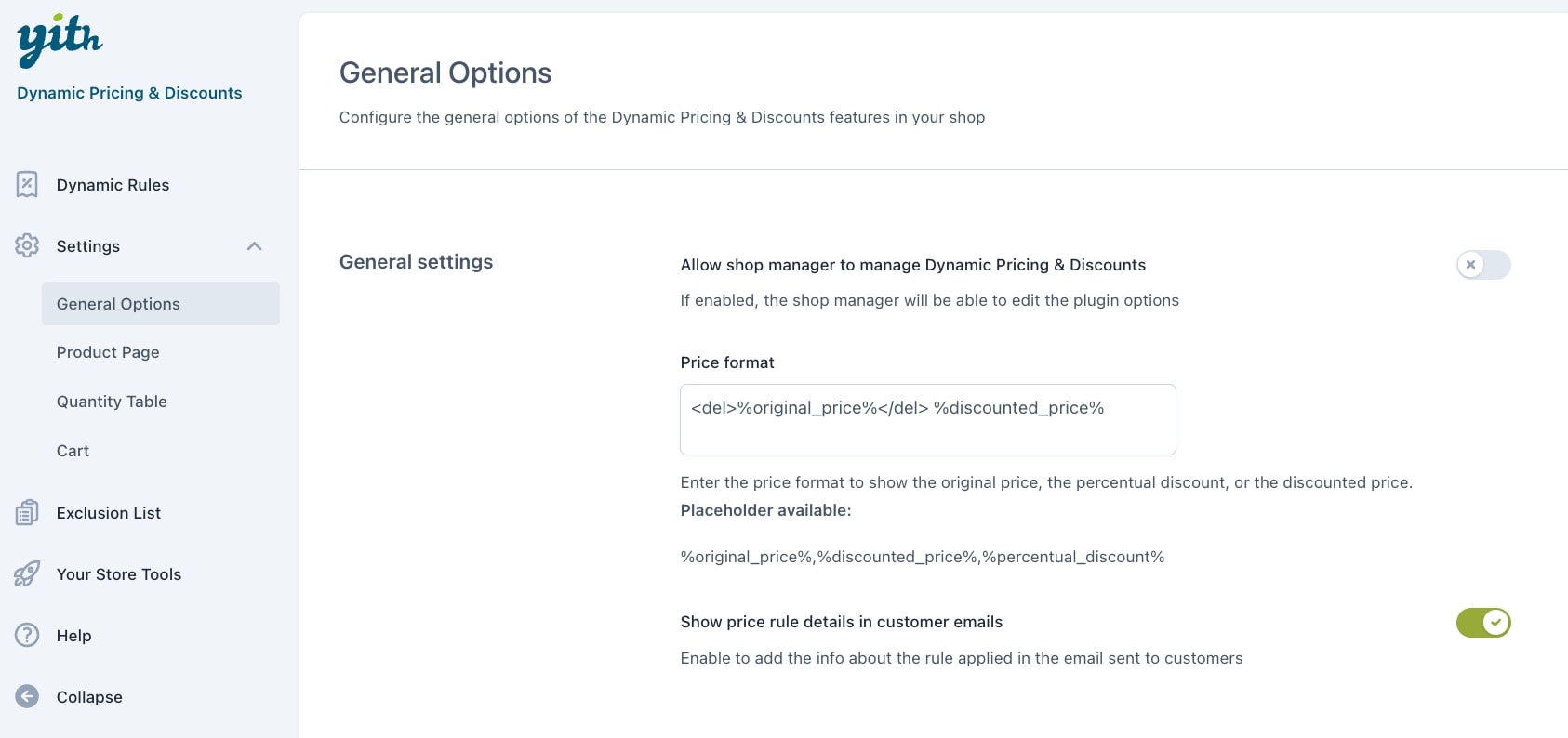Open Your Store Tools page
Image resolution: width=1568 pixels, height=738 pixels.
119,574
